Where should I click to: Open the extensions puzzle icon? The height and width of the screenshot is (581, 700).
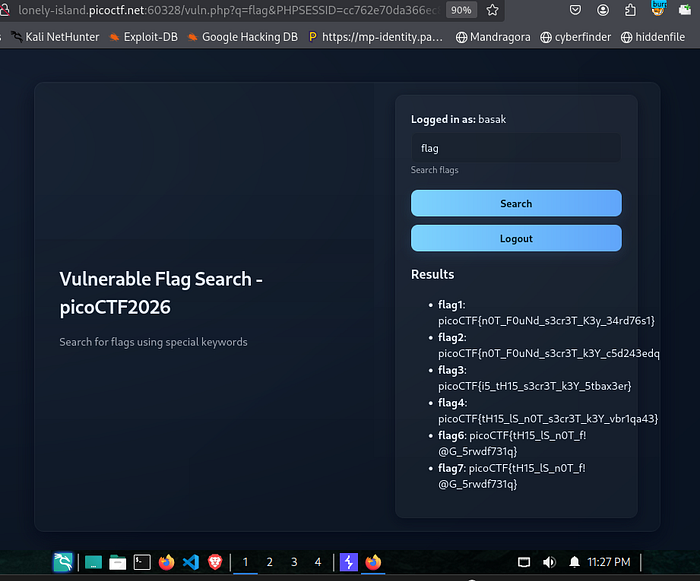(630, 10)
